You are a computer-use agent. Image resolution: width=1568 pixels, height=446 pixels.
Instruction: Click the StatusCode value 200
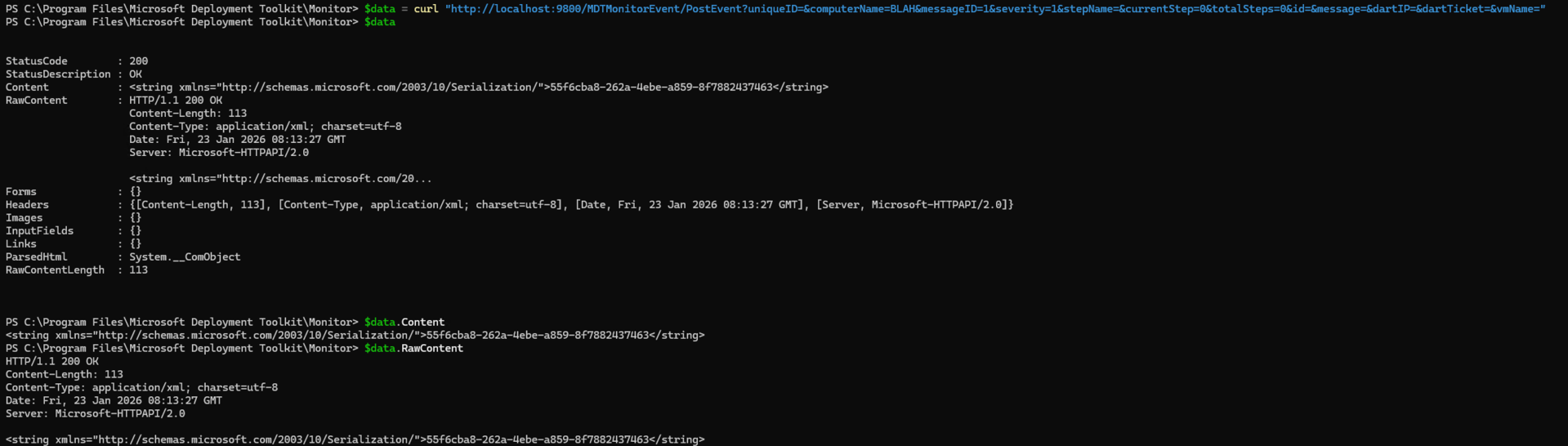[x=138, y=61]
